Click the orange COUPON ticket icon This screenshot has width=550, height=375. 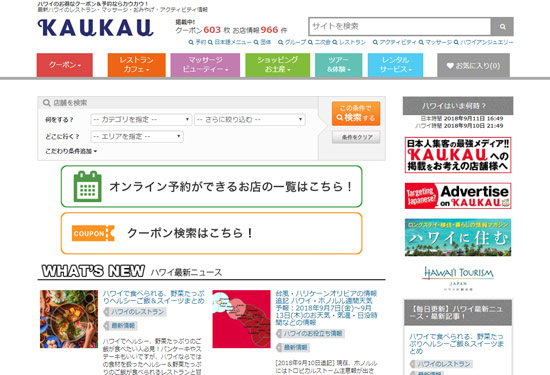pyautogui.click(x=93, y=233)
